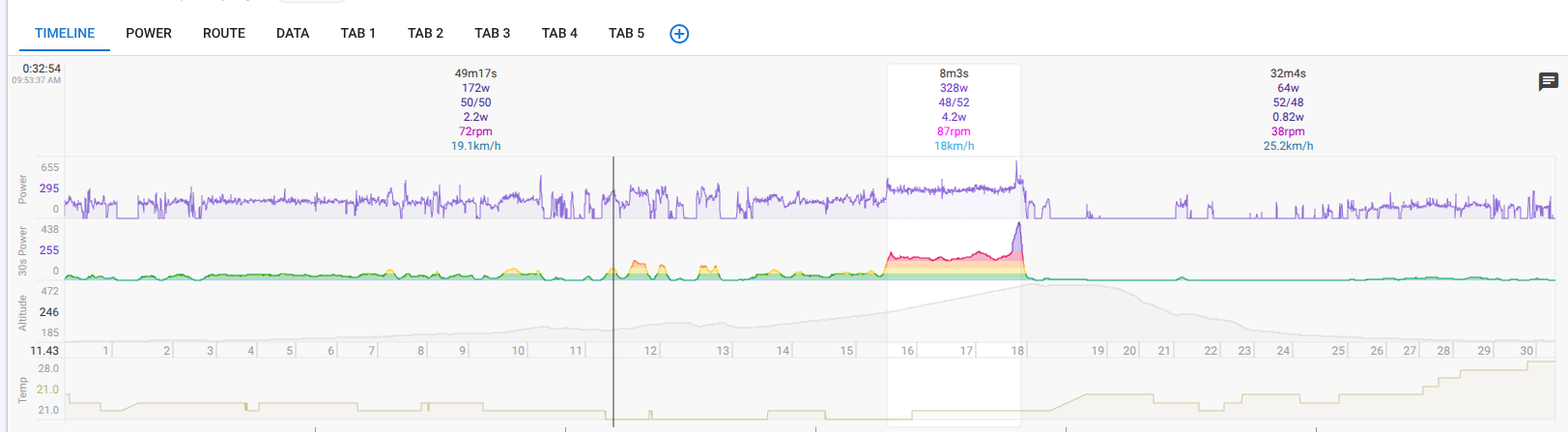Click lap marker 16 on timeline
The height and width of the screenshot is (432, 1568).
click(907, 351)
